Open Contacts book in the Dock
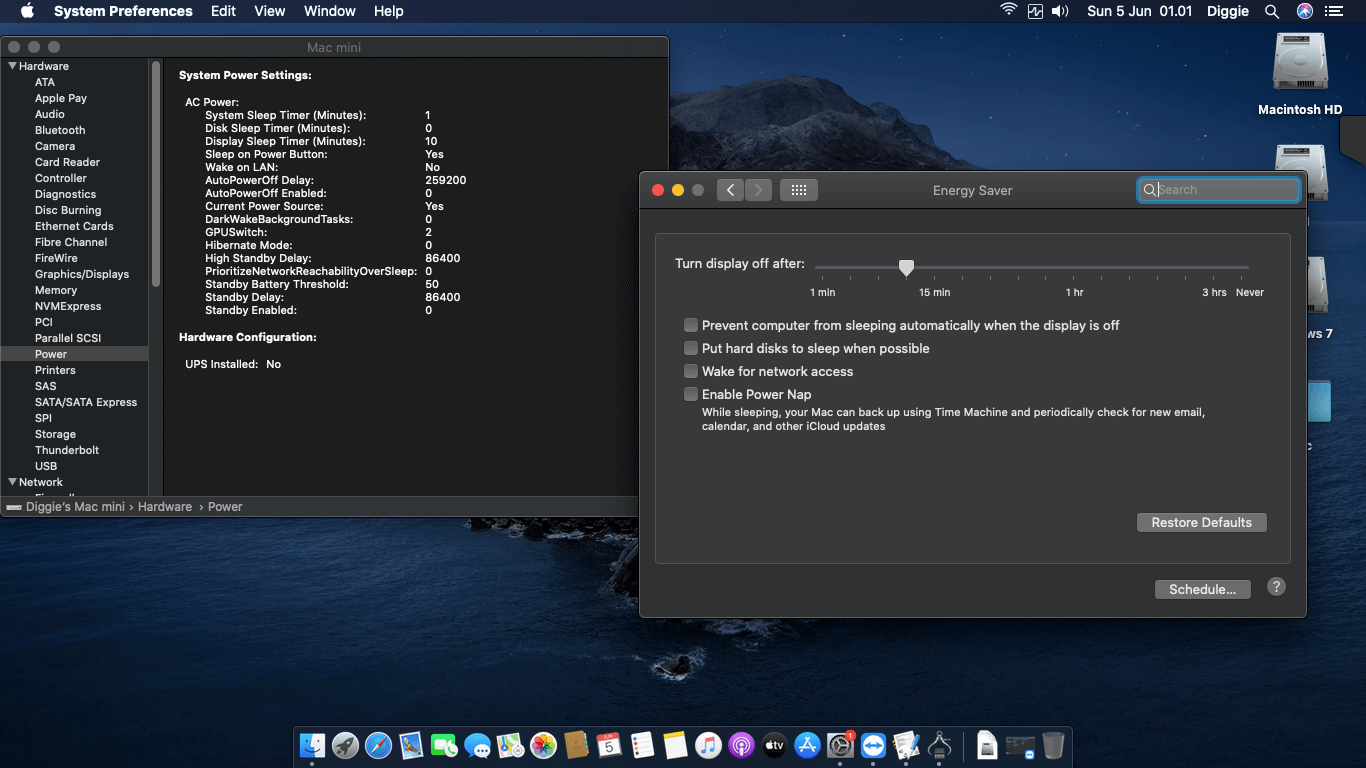 576,745
